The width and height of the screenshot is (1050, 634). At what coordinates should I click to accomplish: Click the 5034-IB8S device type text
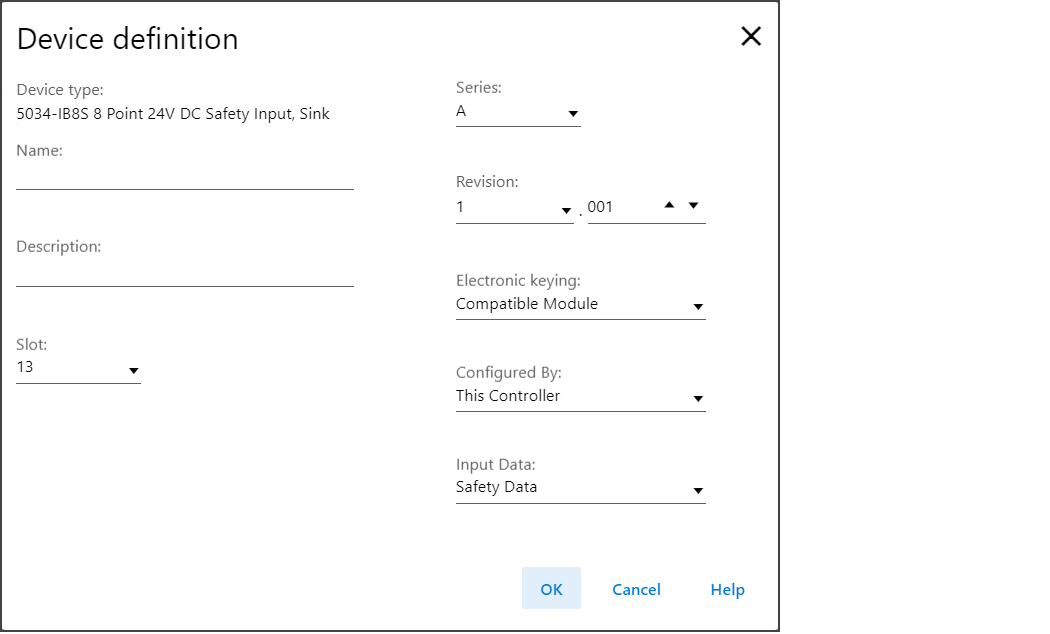(173, 114)
